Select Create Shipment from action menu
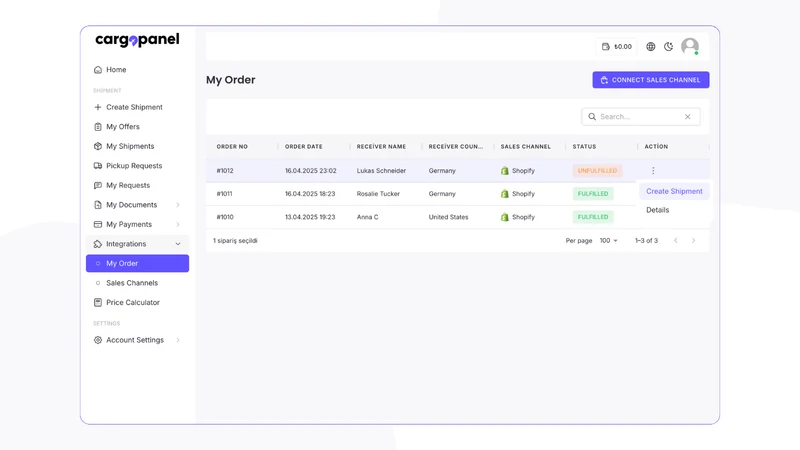This screenshot has height=450, width=800. (674, 191)
